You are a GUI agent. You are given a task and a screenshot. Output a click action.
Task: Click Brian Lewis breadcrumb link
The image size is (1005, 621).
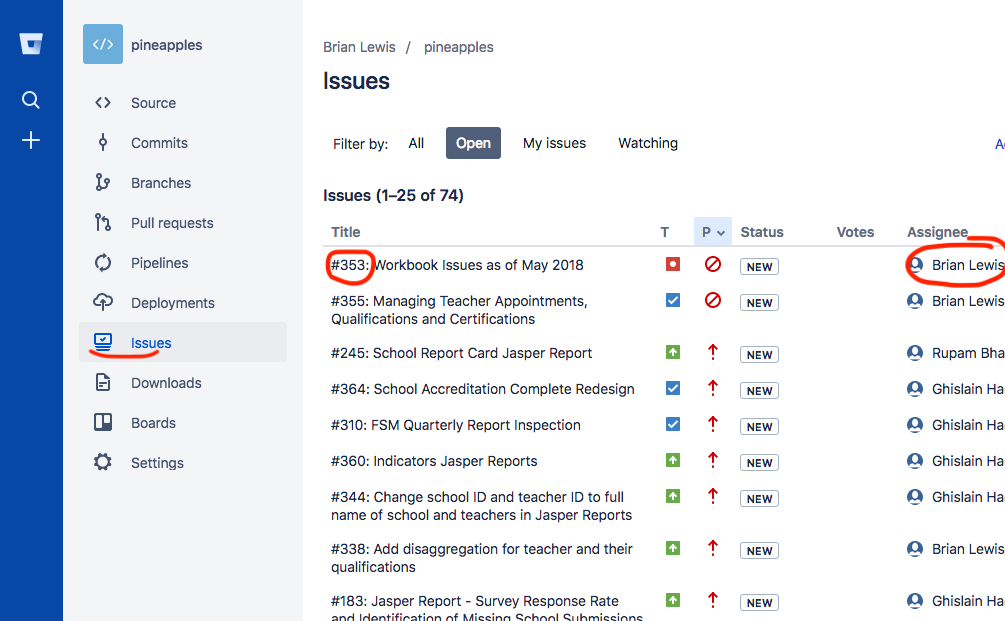click(359, 47)
